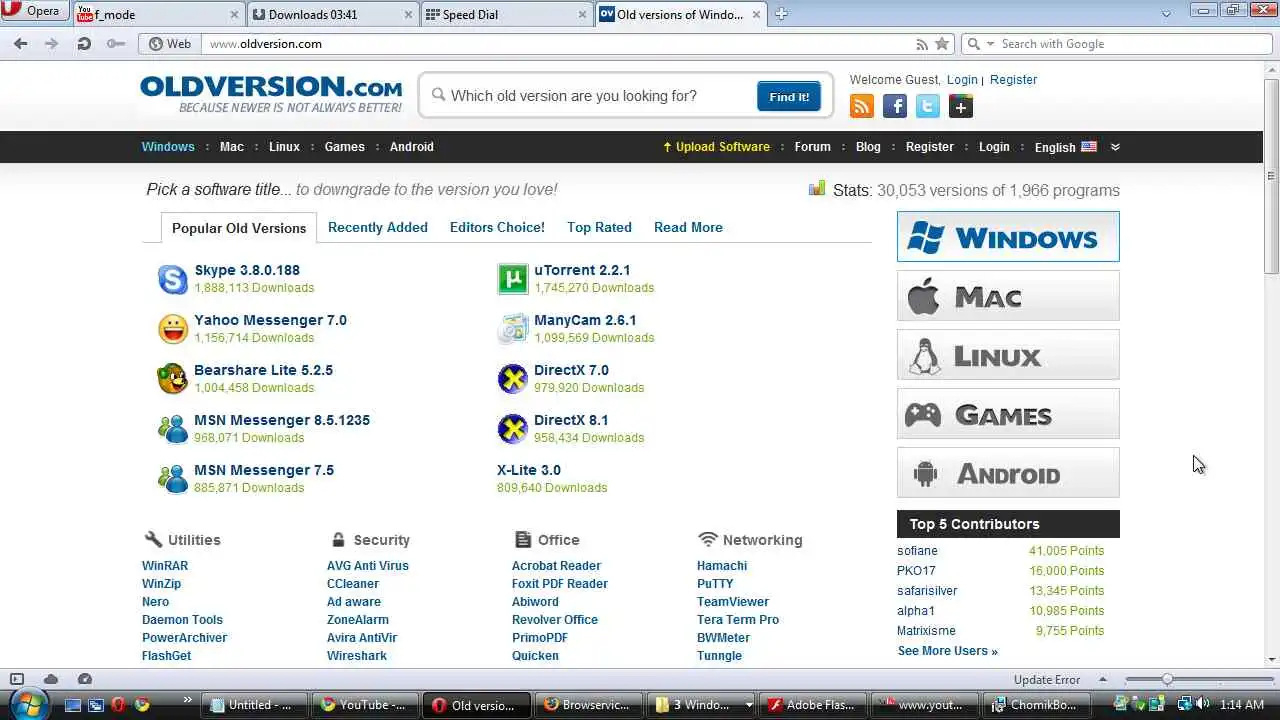Viewport: 1280px width, 720px height.
Task: Switch to the Editors Choice! tab
Action: coord(497,227)
